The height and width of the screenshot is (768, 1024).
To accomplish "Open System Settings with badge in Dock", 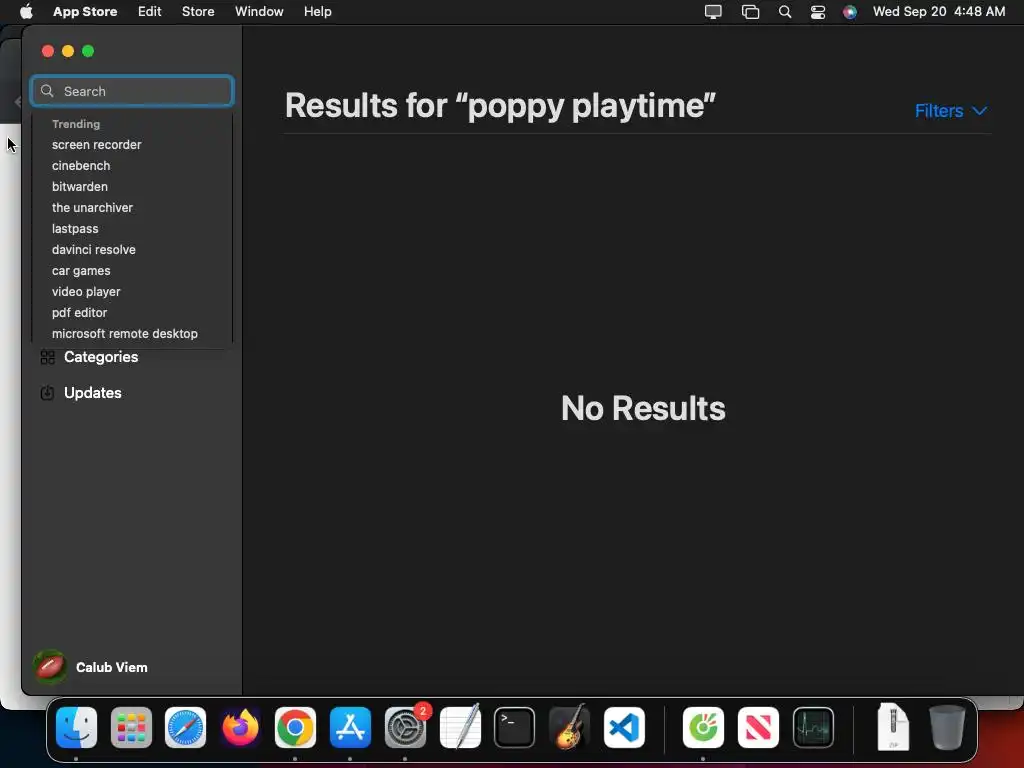I will pos(405,728).
